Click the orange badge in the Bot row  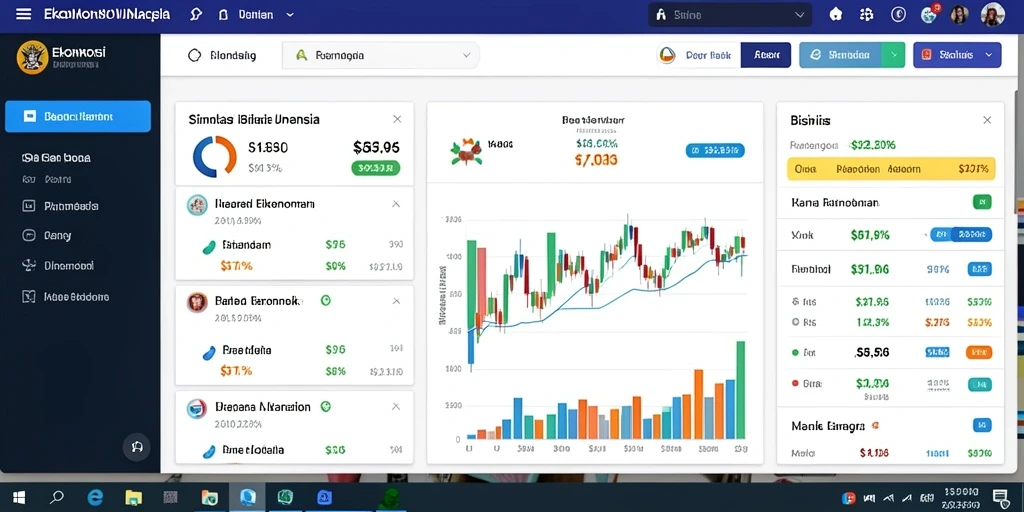(x=978, y=353)
